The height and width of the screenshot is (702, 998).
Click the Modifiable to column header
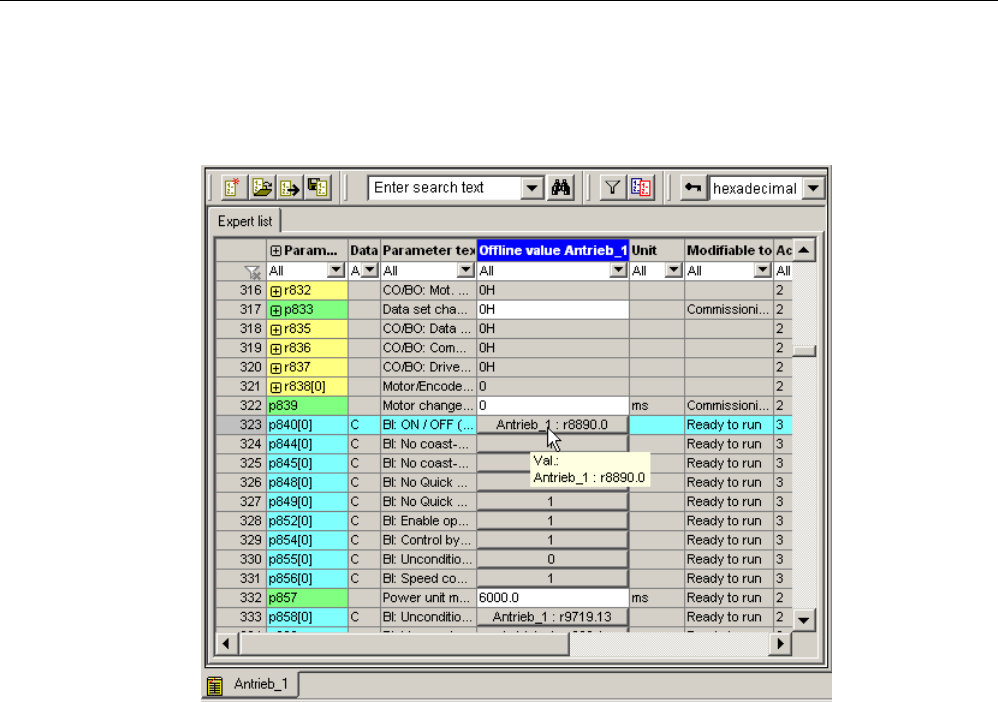(x=729, y=250)
